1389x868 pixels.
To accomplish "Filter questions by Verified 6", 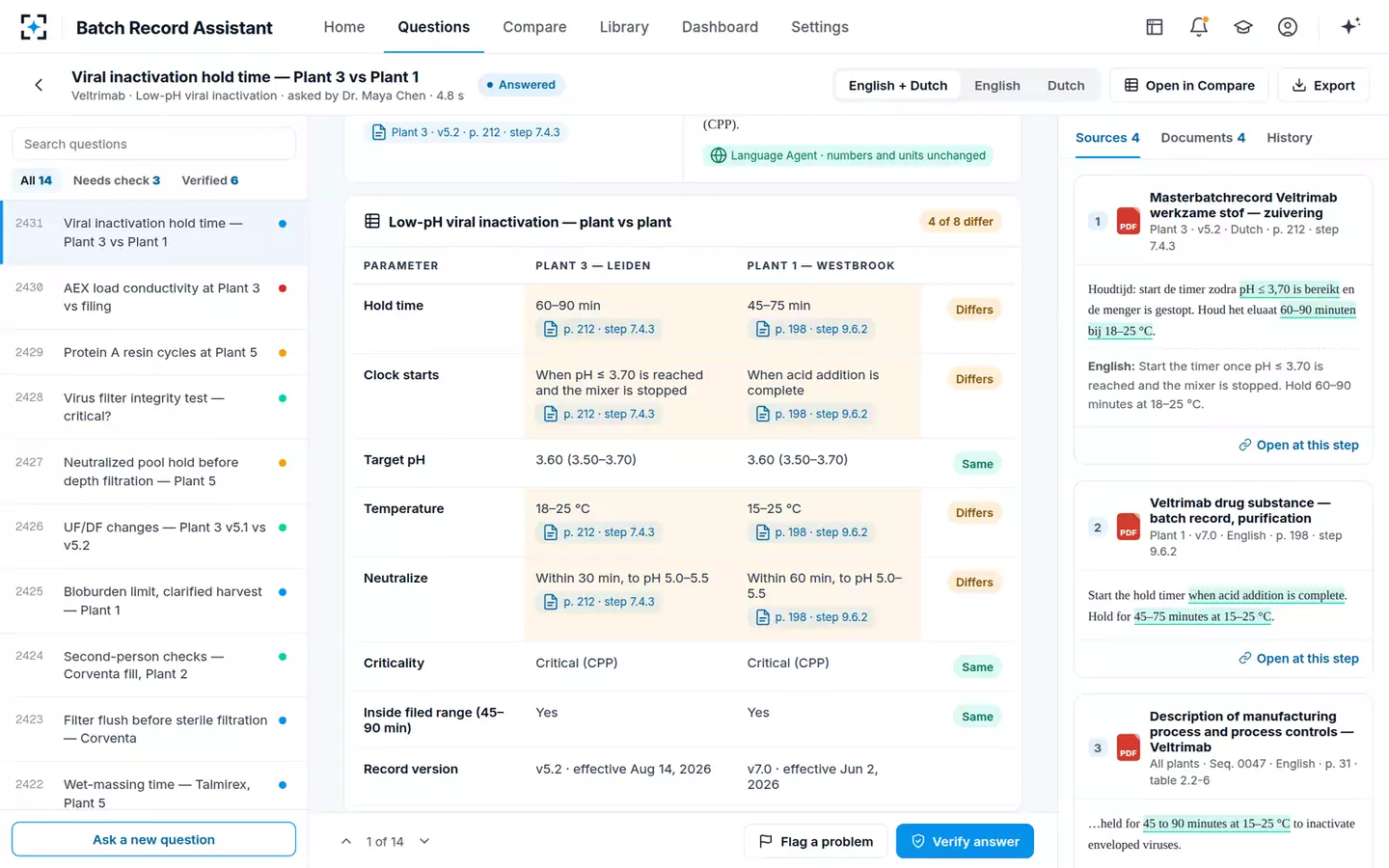I will point(210,180).
